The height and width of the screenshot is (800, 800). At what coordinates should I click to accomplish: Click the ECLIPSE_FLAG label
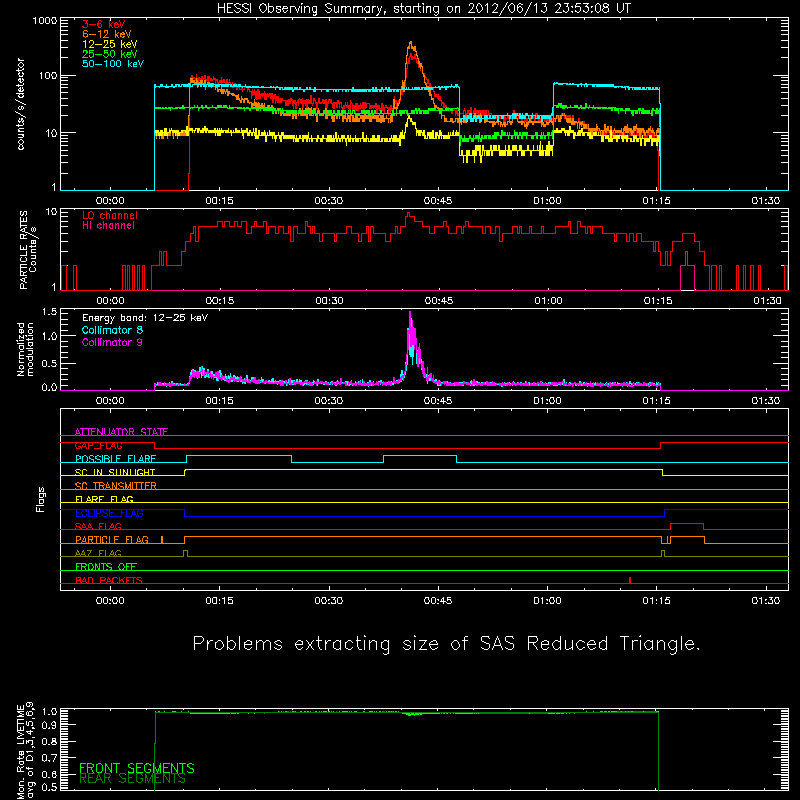click(109, 513)
